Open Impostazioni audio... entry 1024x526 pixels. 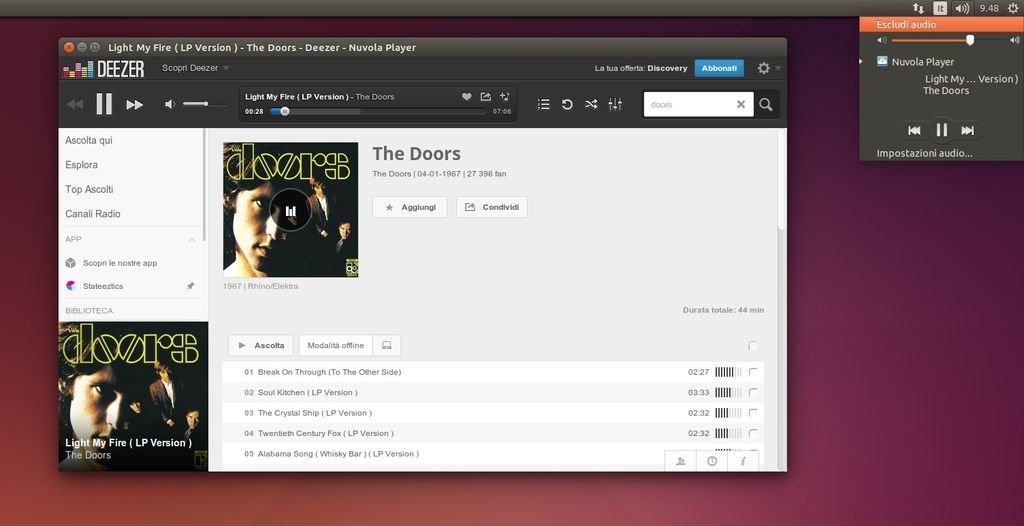pos(924,154)
